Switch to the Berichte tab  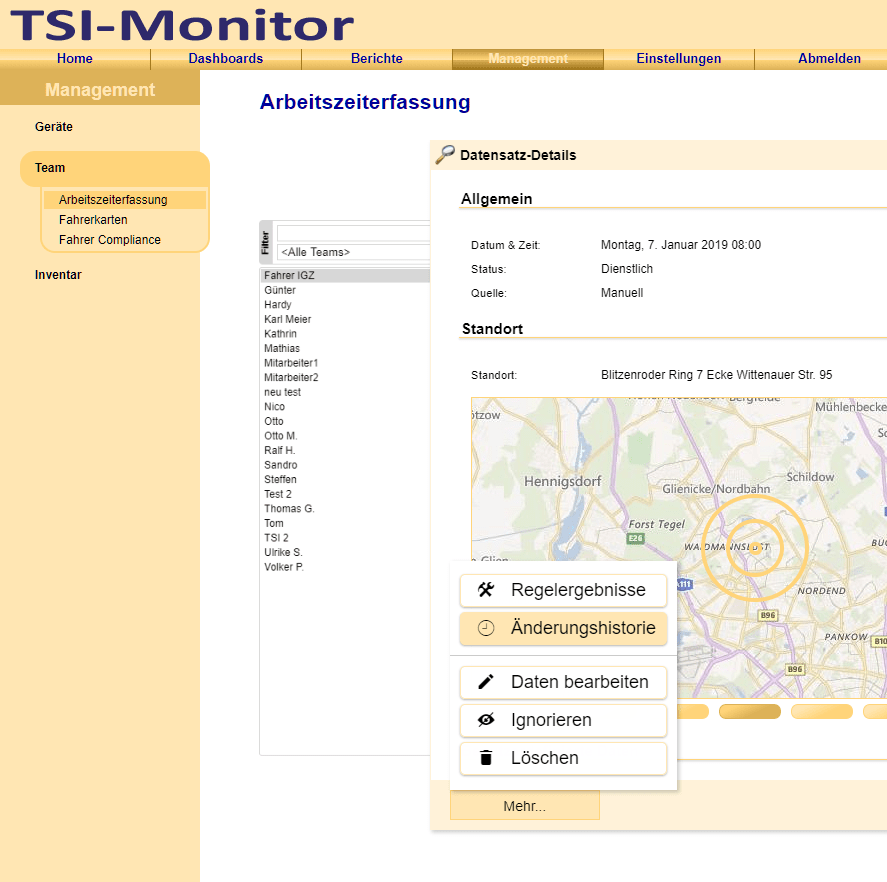[x=377, y=59]
